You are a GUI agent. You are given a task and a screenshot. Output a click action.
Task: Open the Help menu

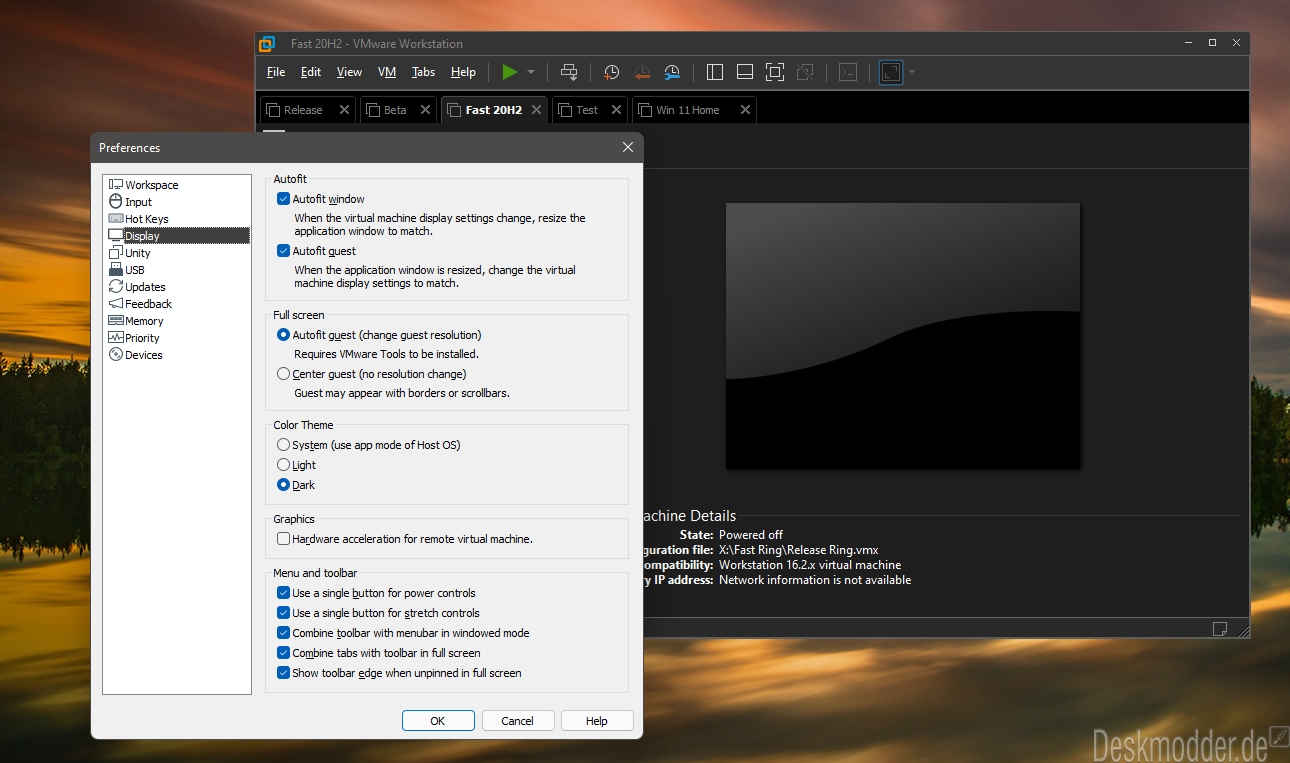click(x=463, y=72)
